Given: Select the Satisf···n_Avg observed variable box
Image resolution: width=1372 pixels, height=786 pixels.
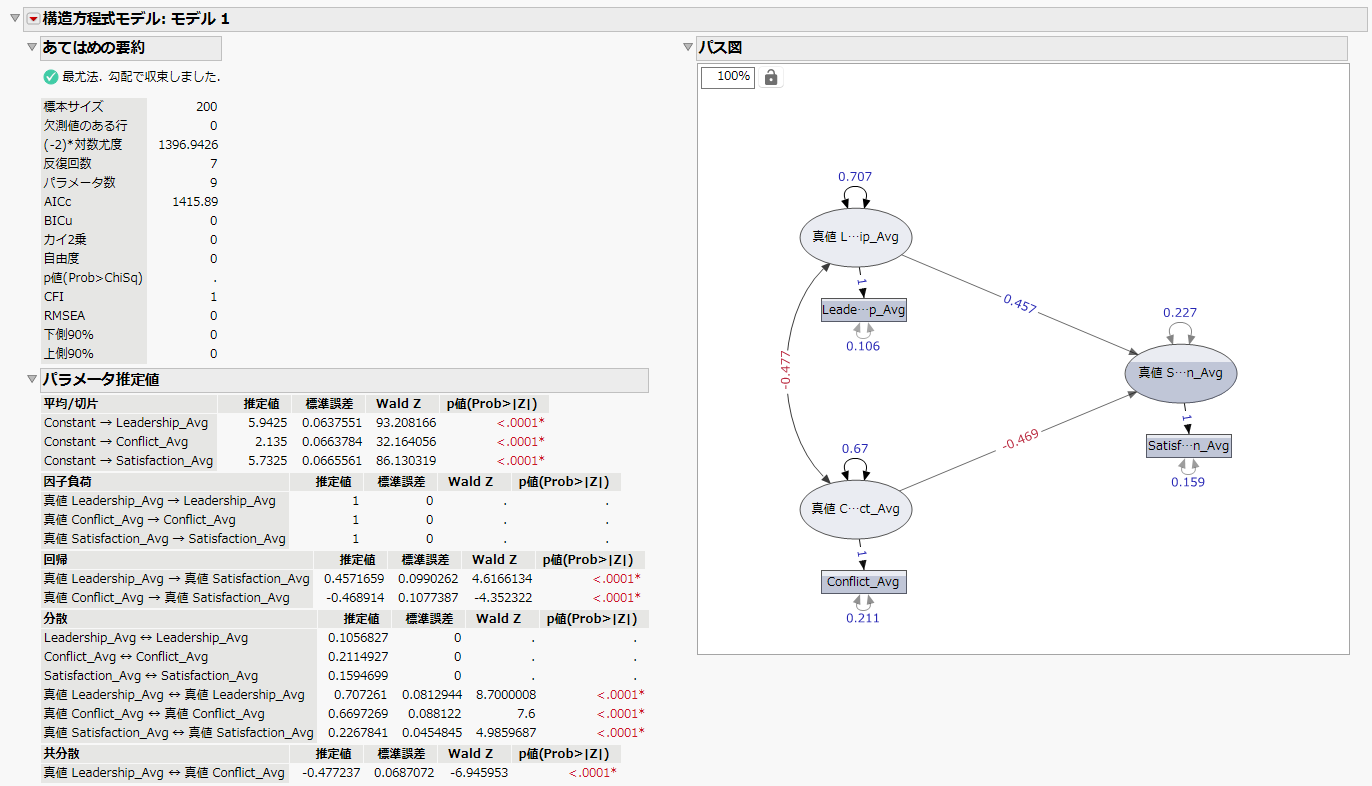Looking at the screenshot, I should (x=1189, y=446).
